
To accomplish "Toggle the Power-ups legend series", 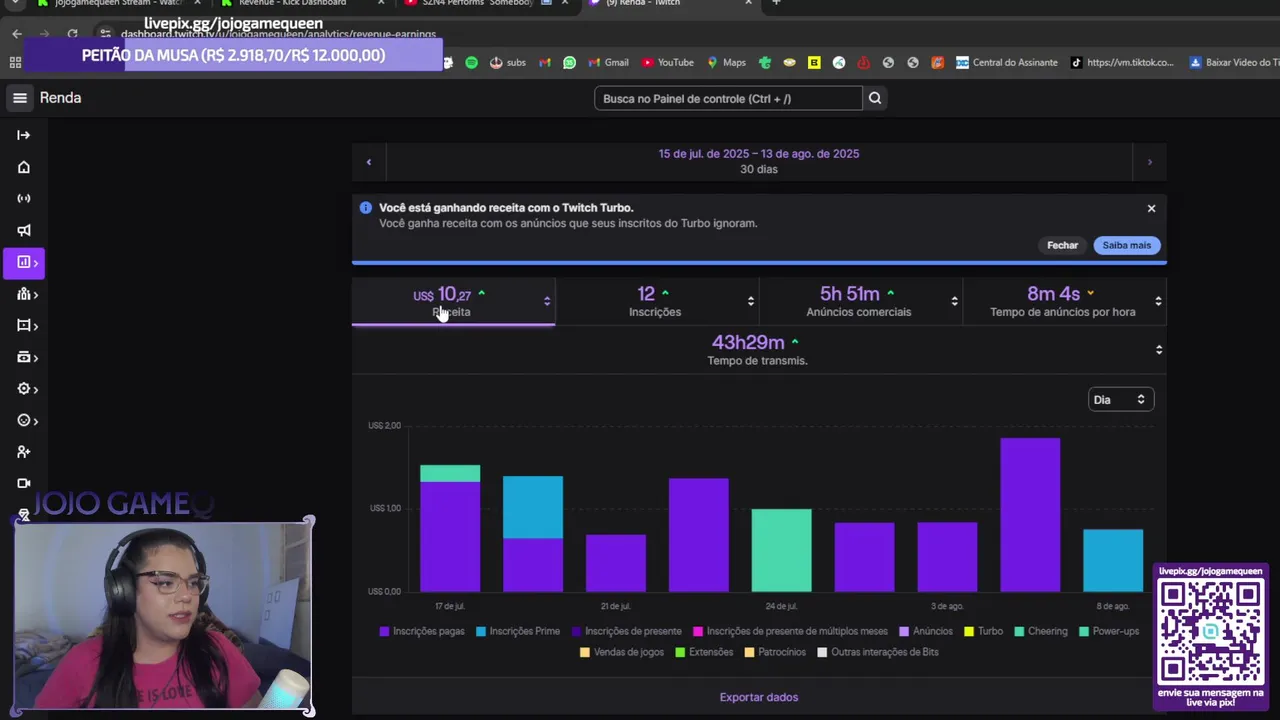I will [x=1109, y=631].
